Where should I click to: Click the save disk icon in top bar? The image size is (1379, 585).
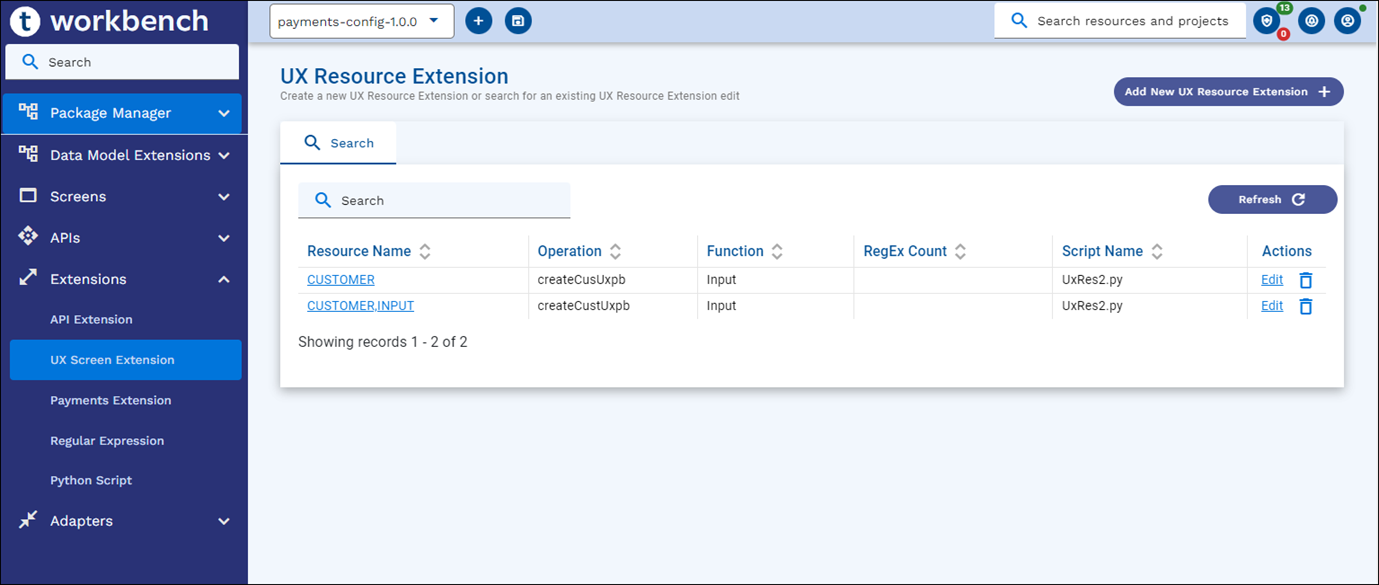[x=518, y=20]
